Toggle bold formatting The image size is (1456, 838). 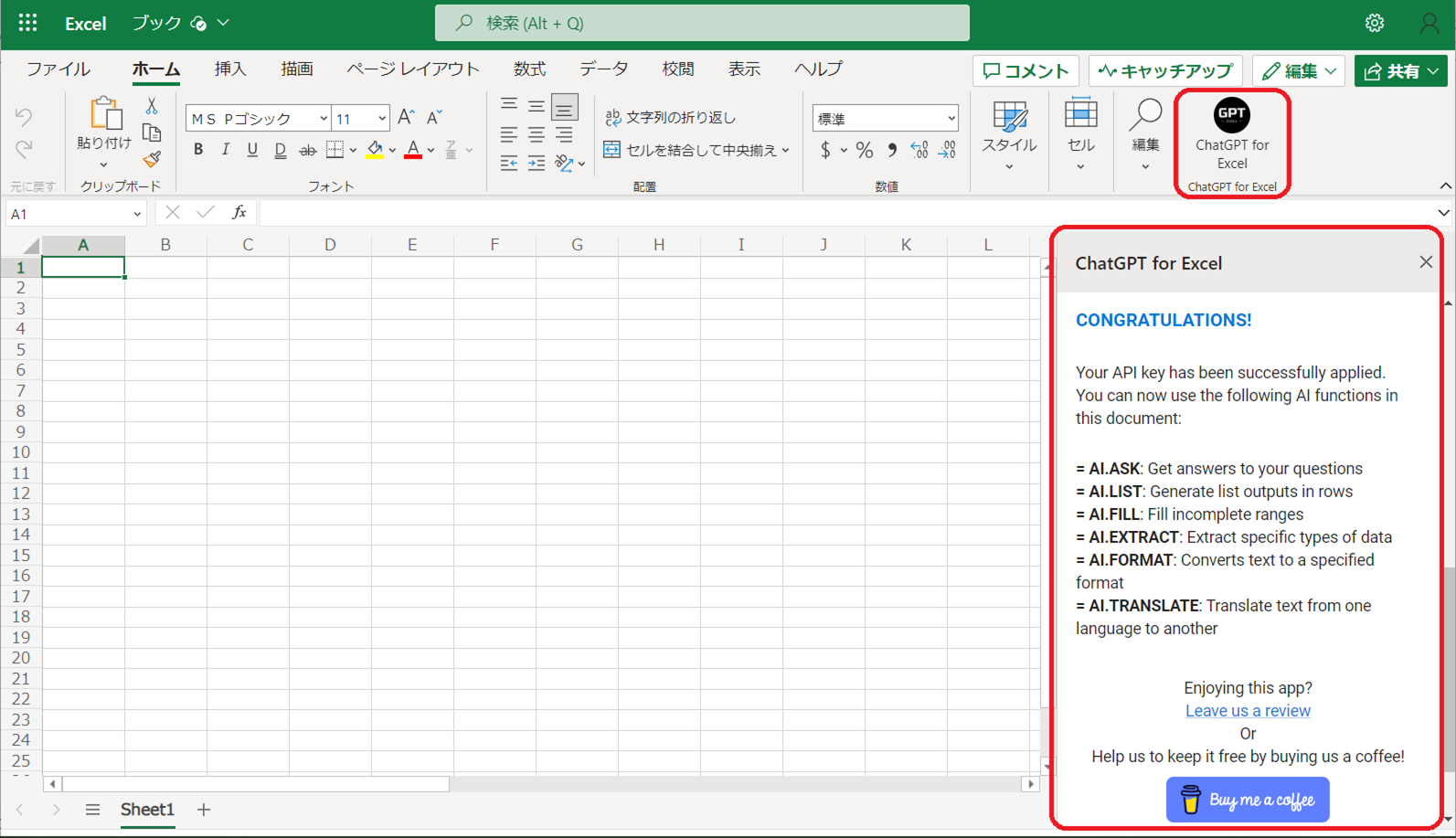[198, 150]
